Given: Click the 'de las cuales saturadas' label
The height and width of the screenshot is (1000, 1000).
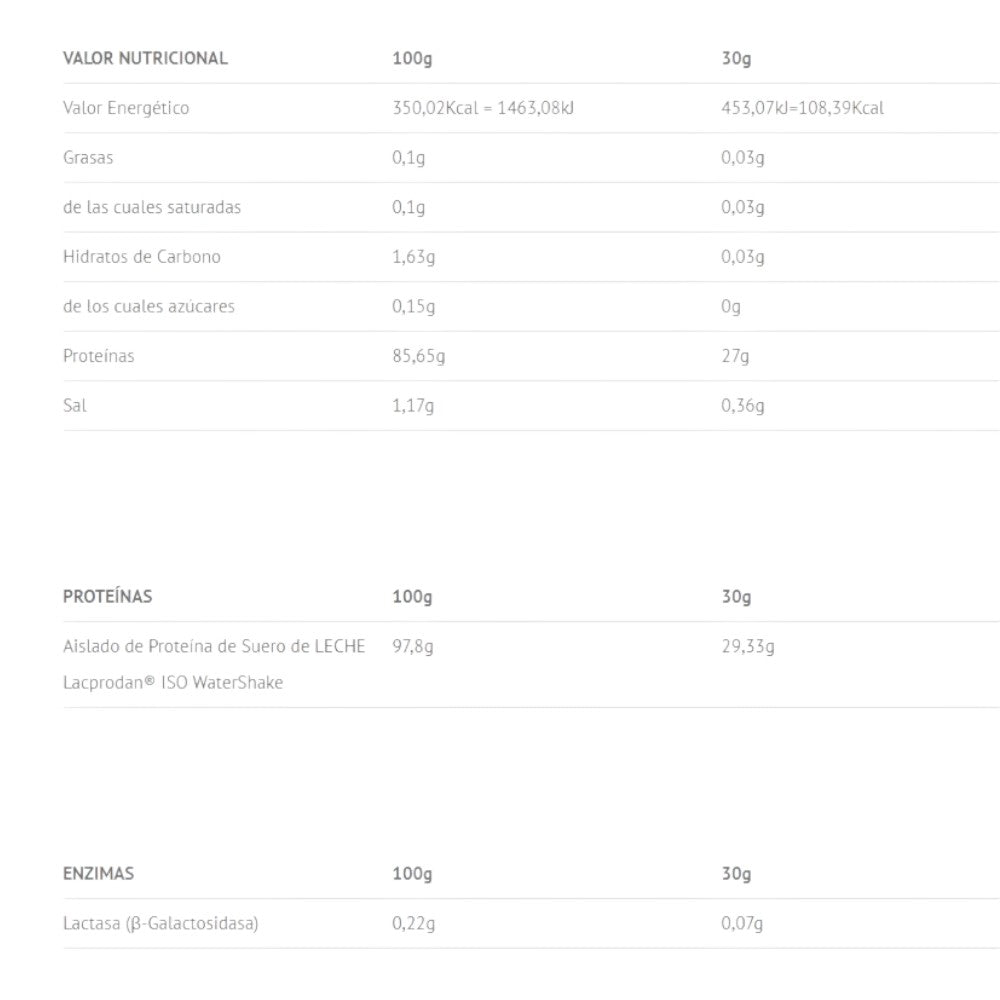Looking at the screenshot, I should tap(152, 208).
